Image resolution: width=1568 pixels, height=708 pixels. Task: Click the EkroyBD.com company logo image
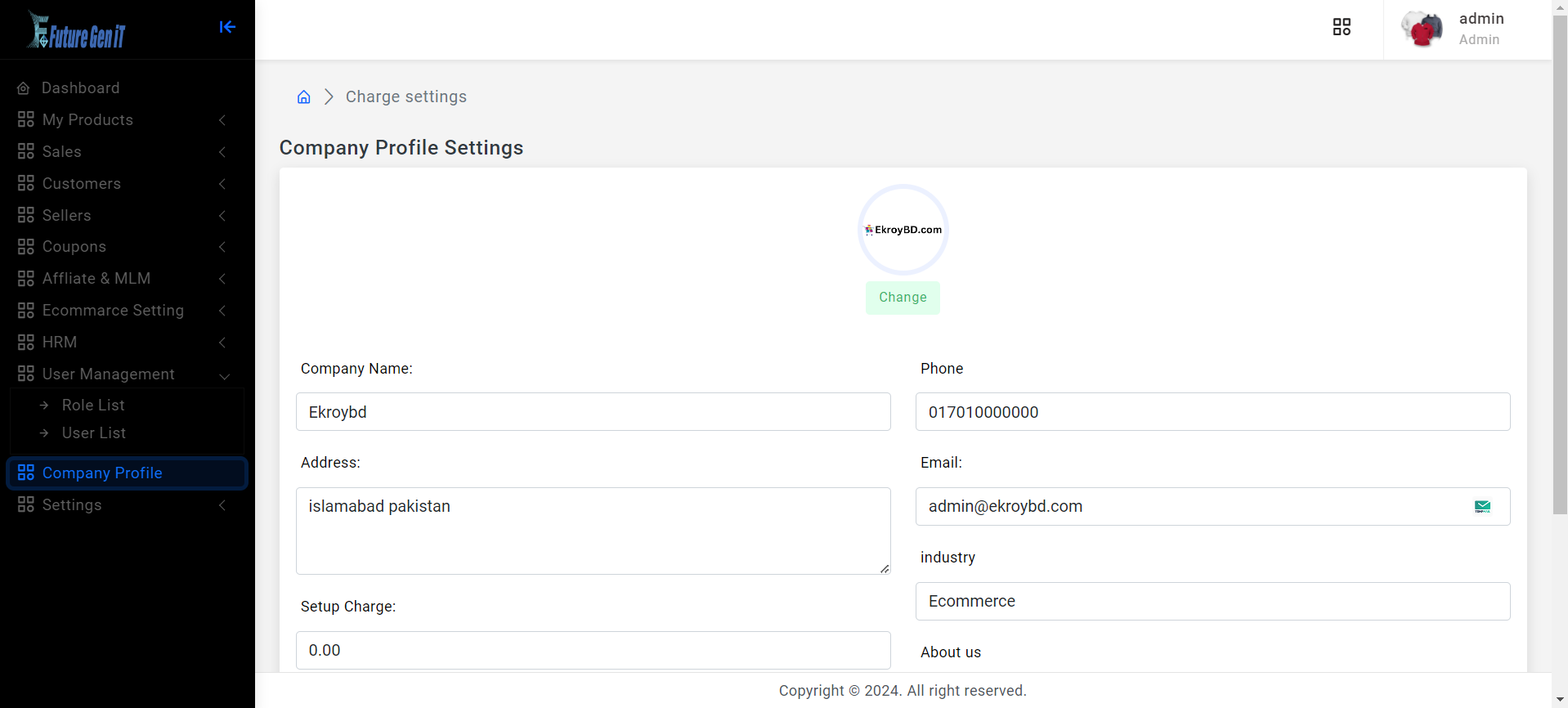[903, 230]
